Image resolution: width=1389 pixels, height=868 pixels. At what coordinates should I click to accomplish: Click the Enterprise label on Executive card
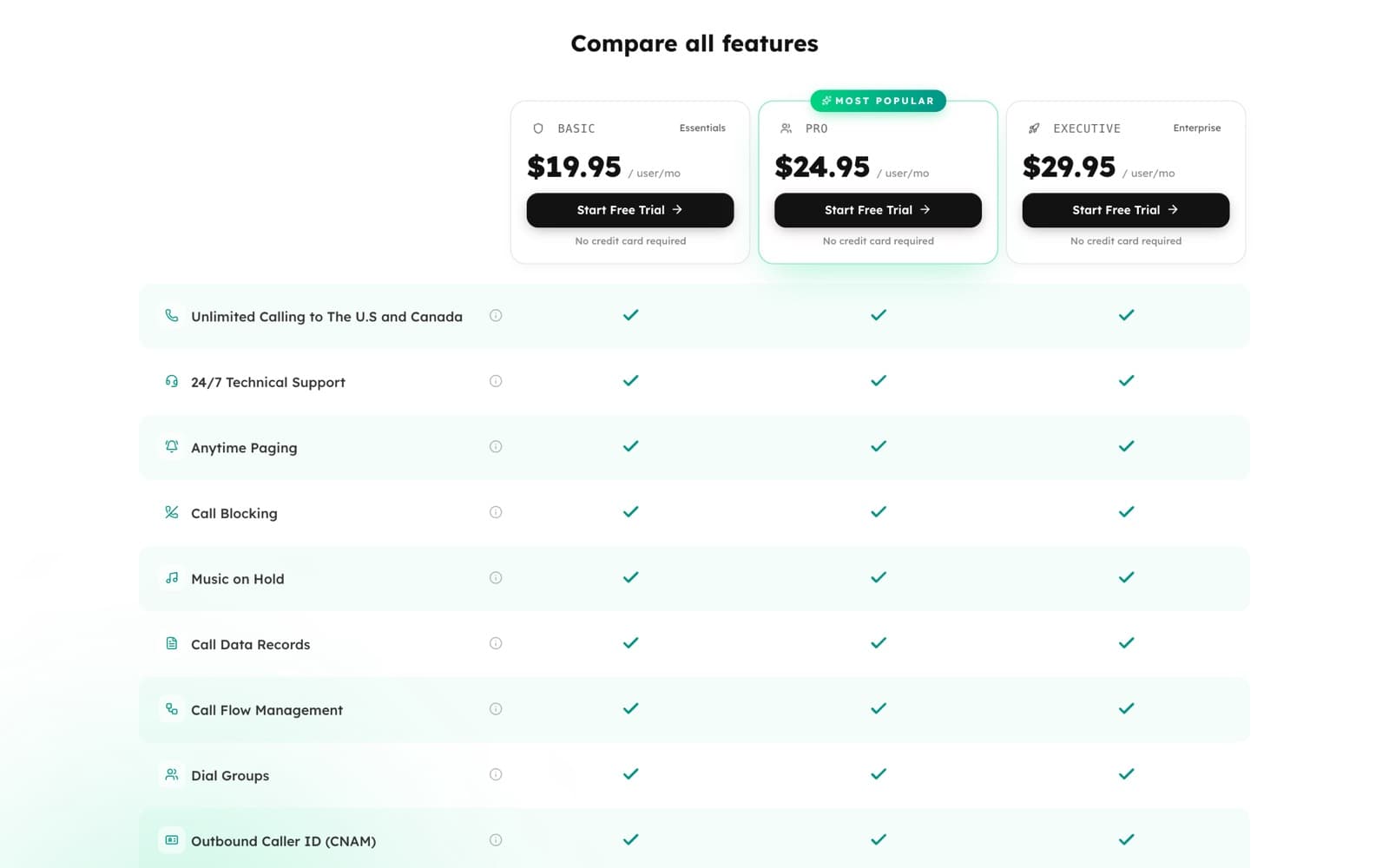[1197, 128]
